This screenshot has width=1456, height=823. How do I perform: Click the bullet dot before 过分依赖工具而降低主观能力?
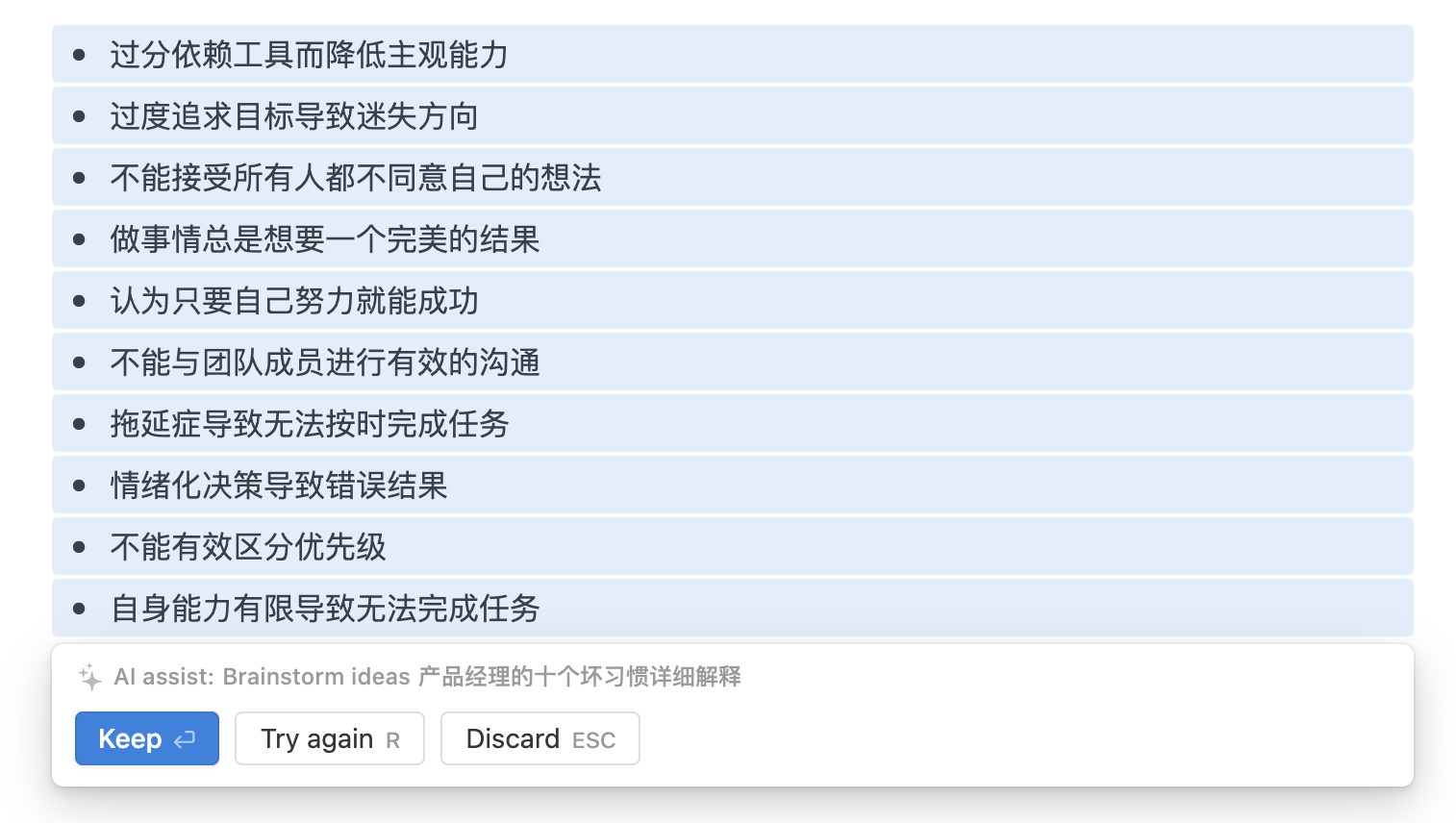point(79,55)
